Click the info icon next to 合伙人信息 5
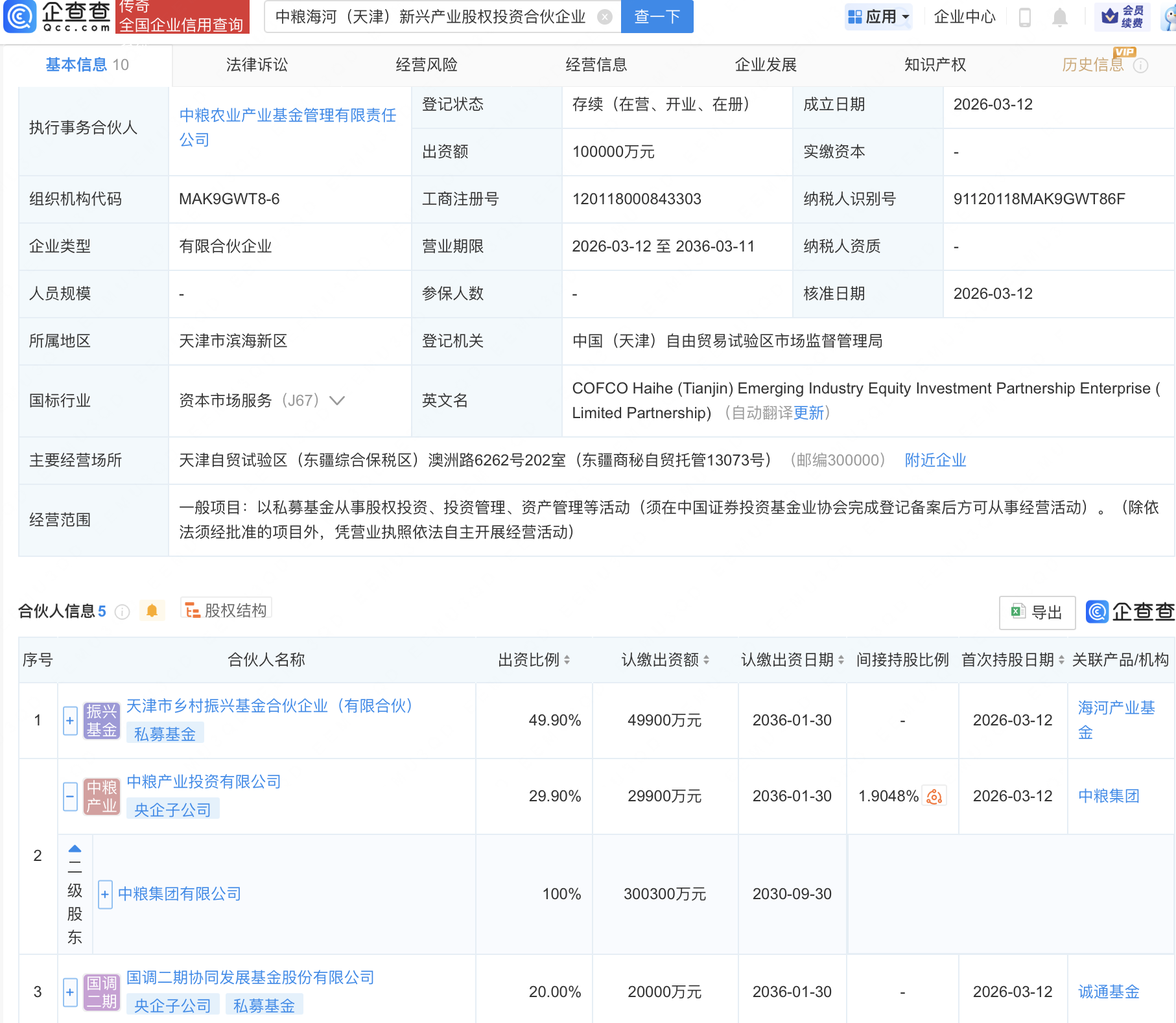The height and width of the screenshot is (1023, 1176). tap(122, 611)
